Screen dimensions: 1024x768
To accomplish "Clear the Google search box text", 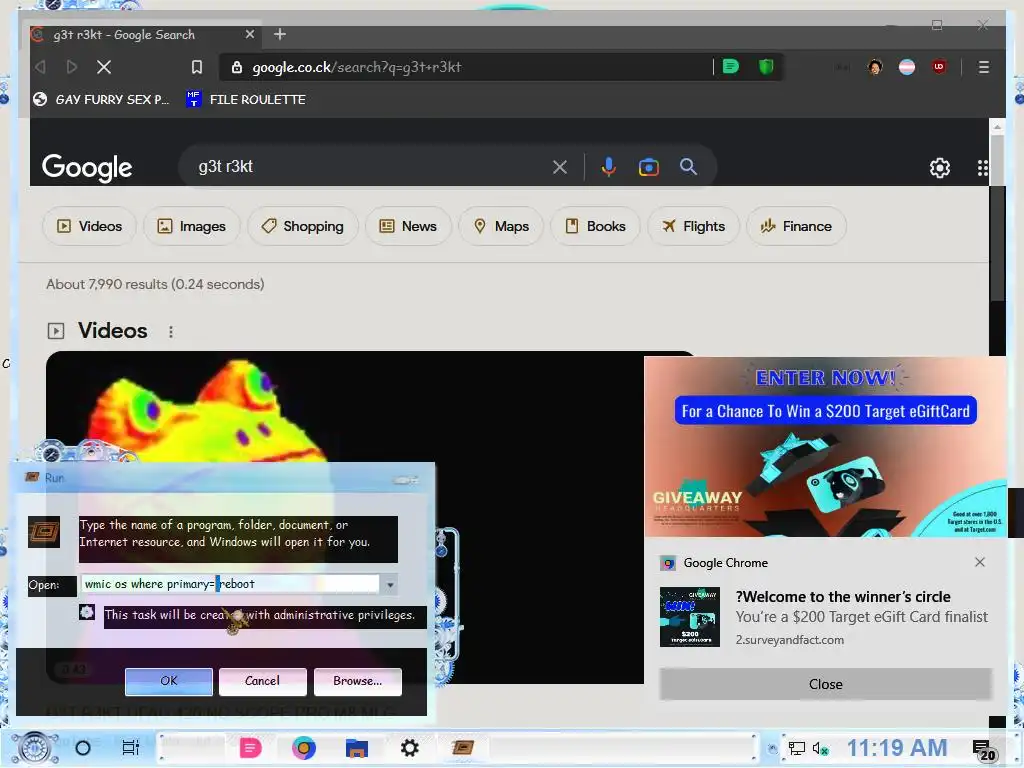I will click(560, 167).
